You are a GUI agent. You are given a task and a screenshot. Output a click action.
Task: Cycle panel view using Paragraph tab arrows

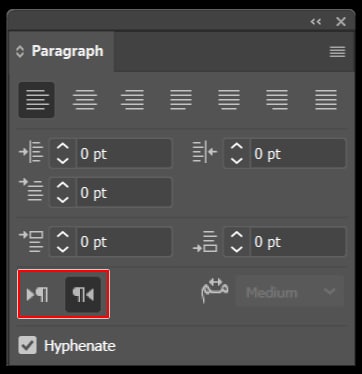tap(20, 52)
